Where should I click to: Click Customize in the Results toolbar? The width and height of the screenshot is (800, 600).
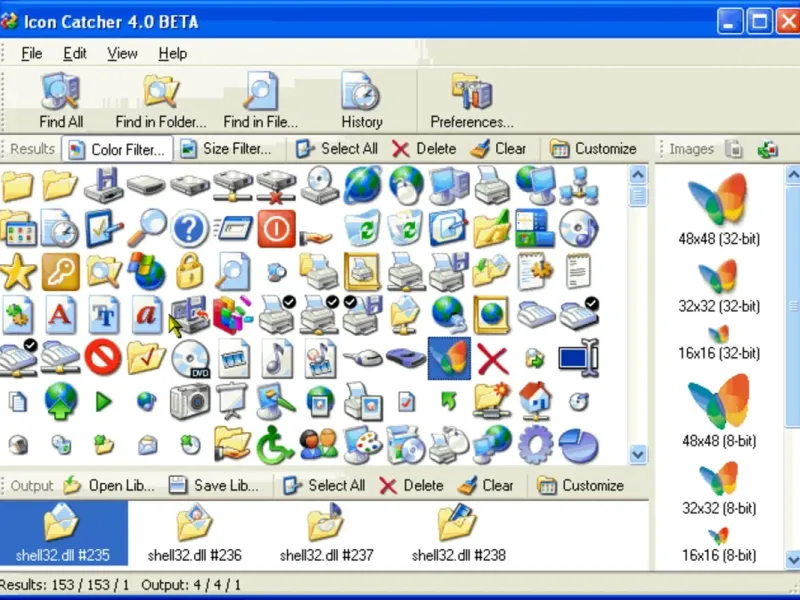[593, 149]
